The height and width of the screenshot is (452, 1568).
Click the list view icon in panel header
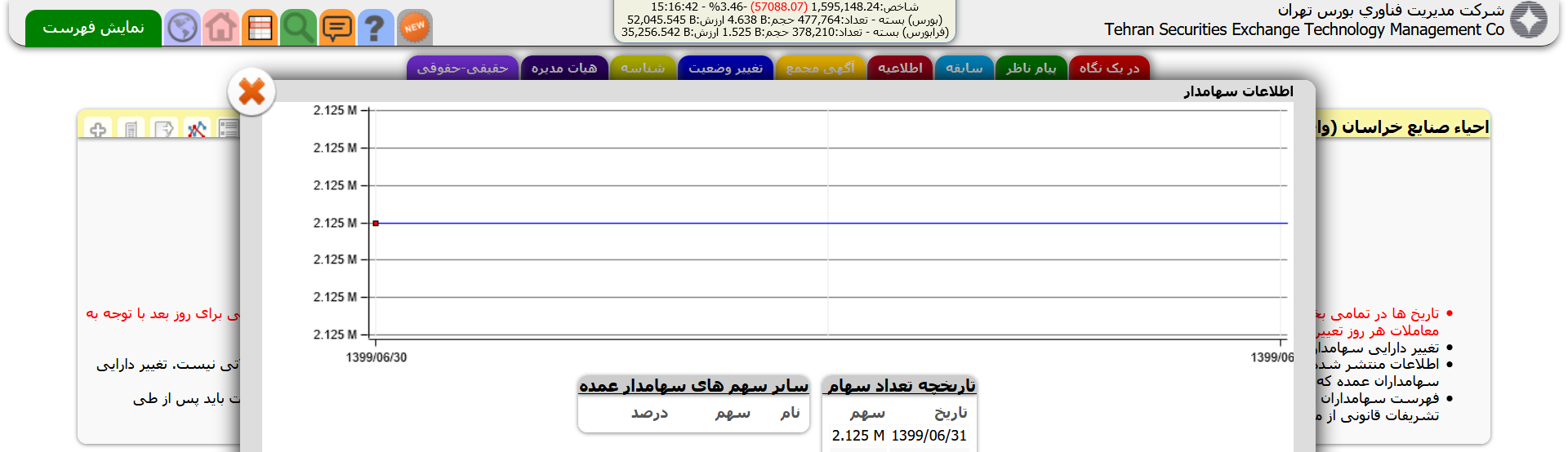pos(229,129)
